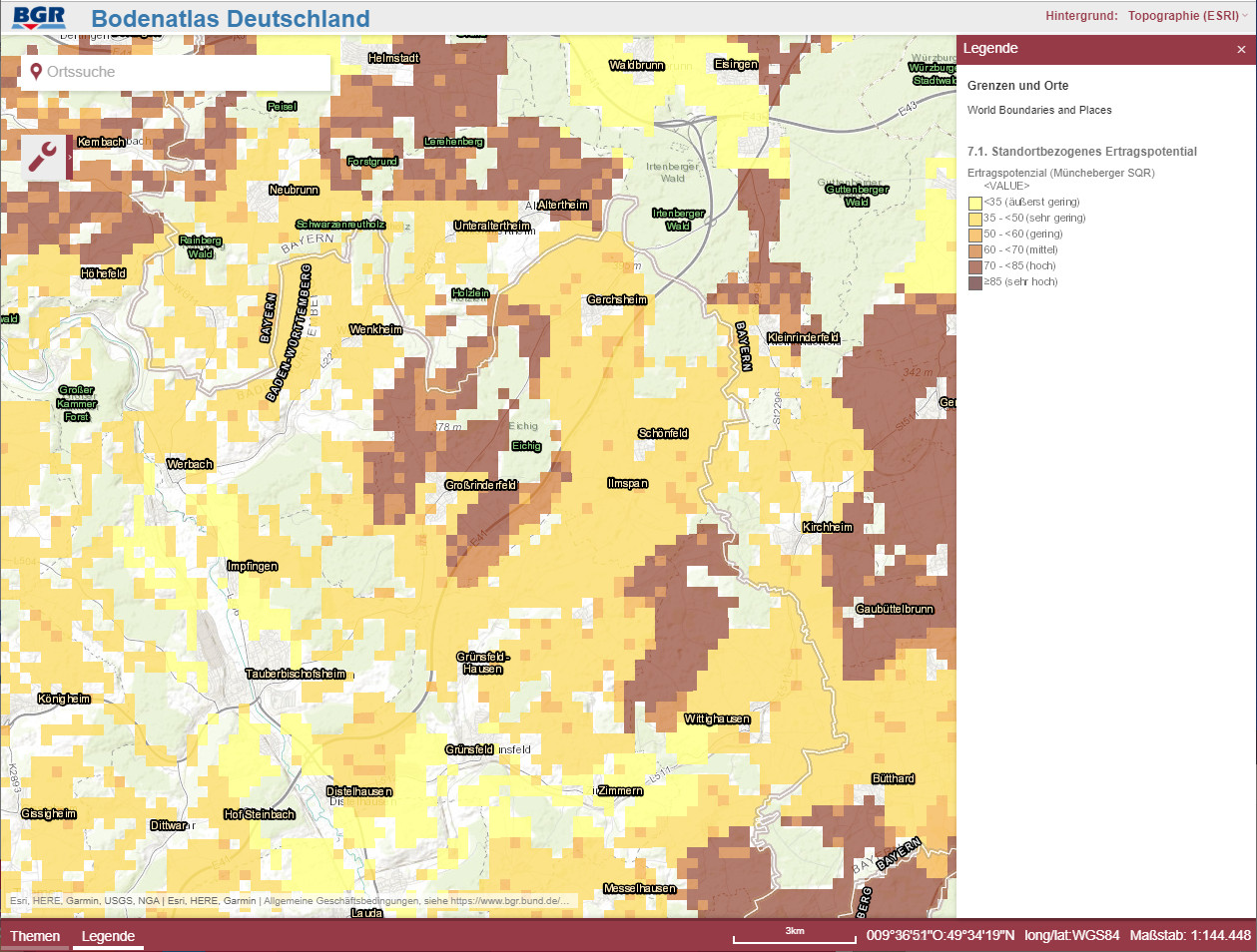Click the Impfingen map label
Screen dimensions: 1257x952
[253, 566]
